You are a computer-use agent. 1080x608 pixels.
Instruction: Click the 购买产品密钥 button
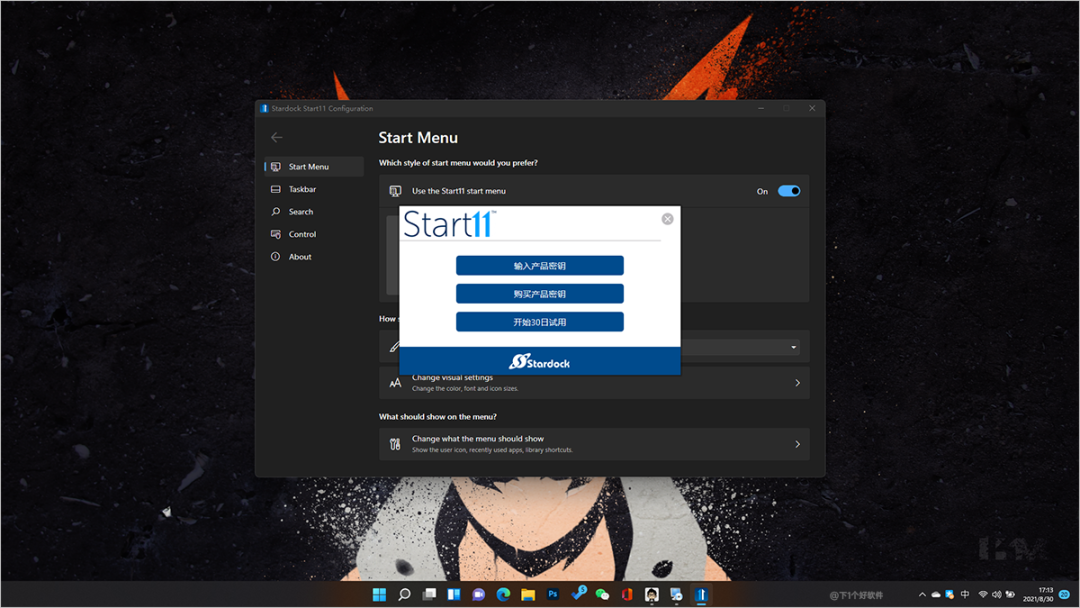tap(540, 294)
